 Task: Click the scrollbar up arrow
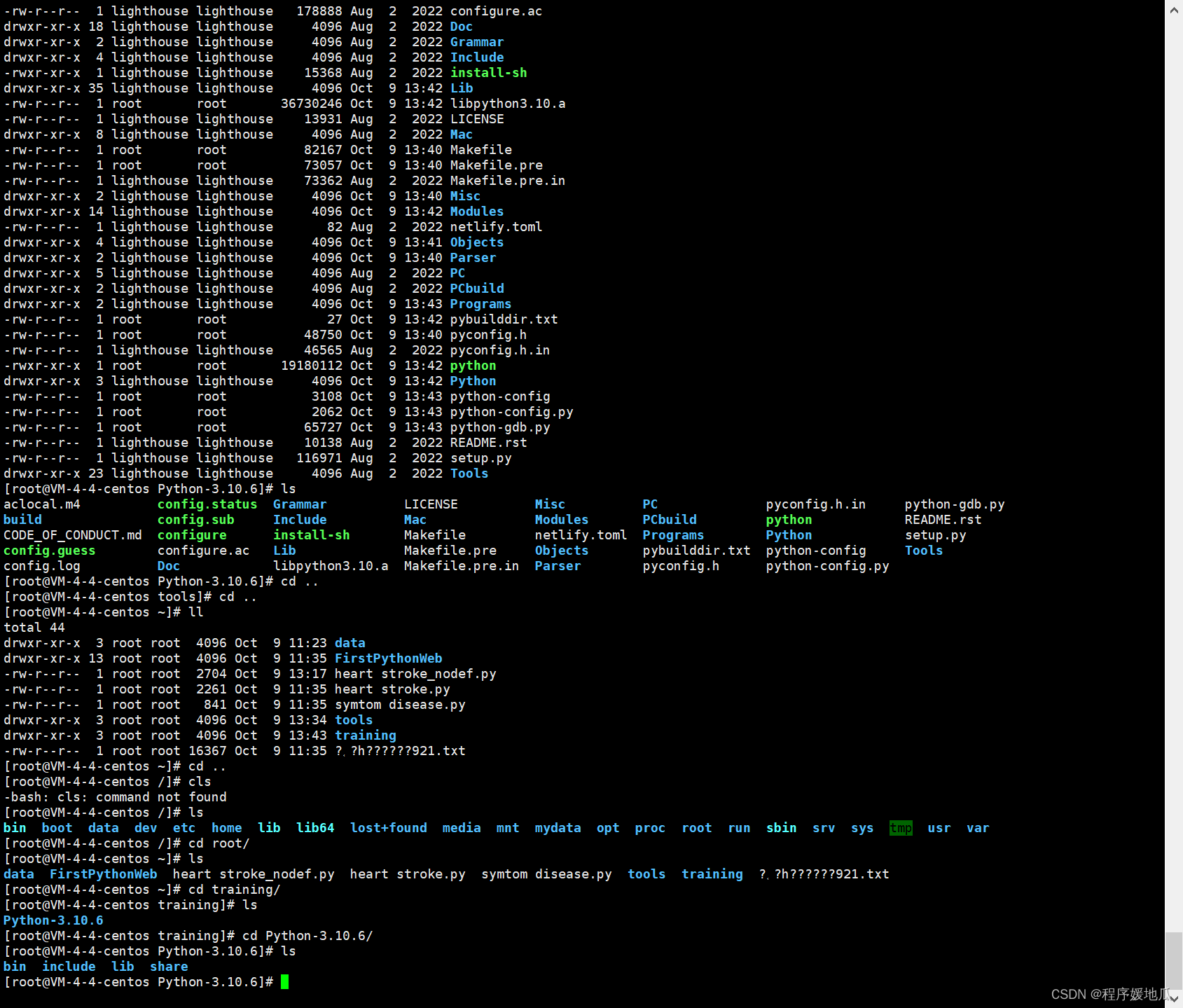pyautogui.click(x=1174, y=10)
